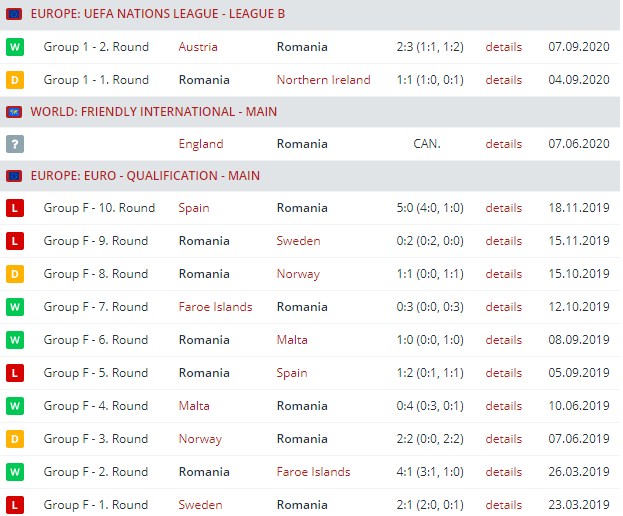
Task: Click the flag icon beside Euro Qualification
Action: point(14,176)
